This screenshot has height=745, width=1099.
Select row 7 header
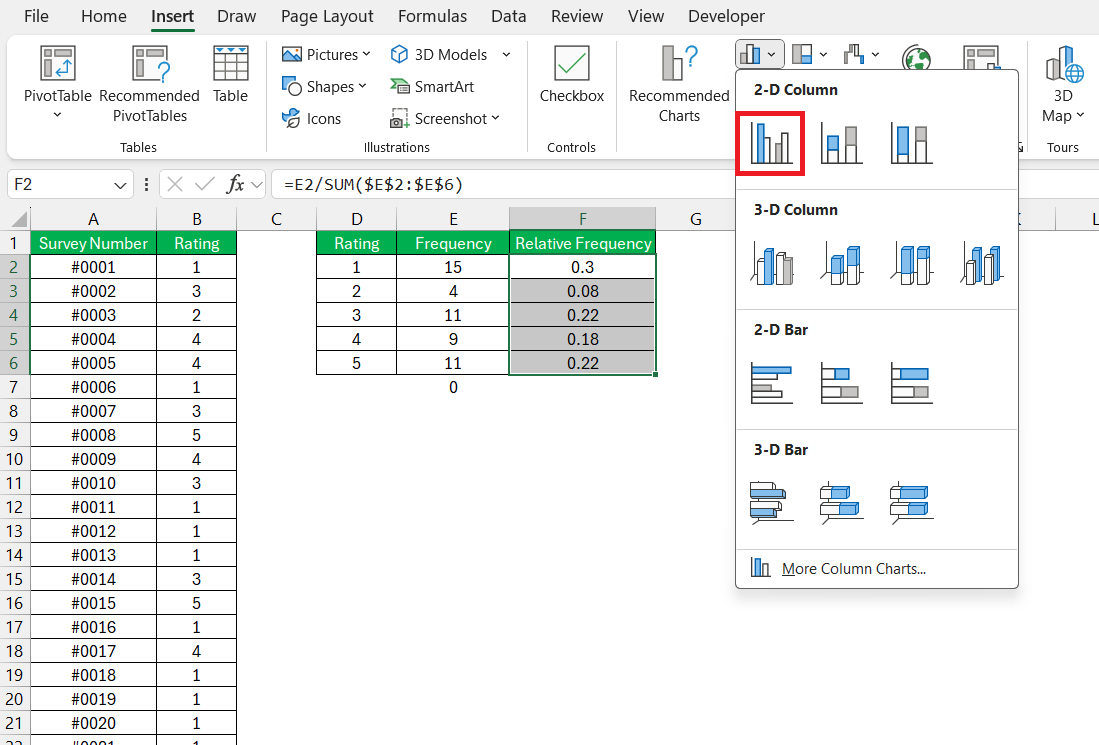coord(15,387)
